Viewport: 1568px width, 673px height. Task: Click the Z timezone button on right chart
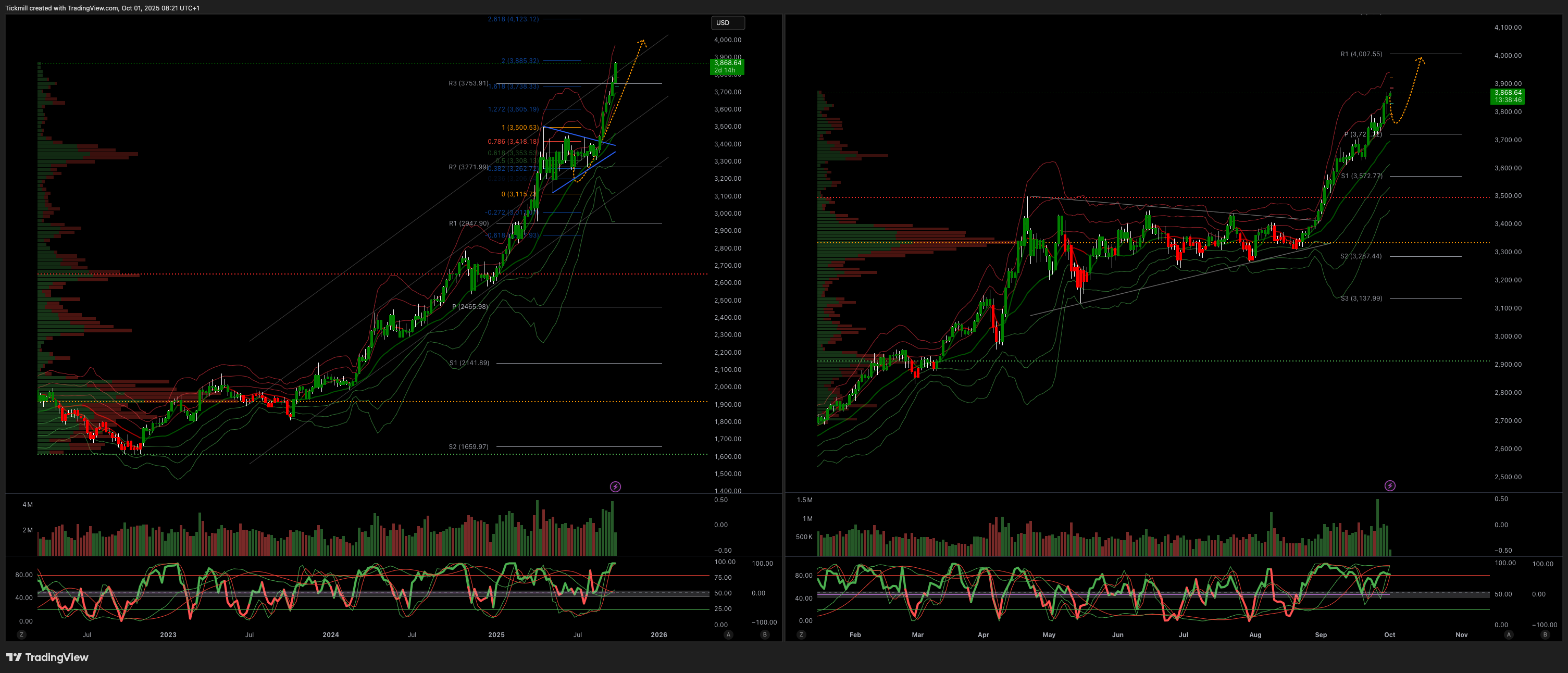tap(801, 634)
